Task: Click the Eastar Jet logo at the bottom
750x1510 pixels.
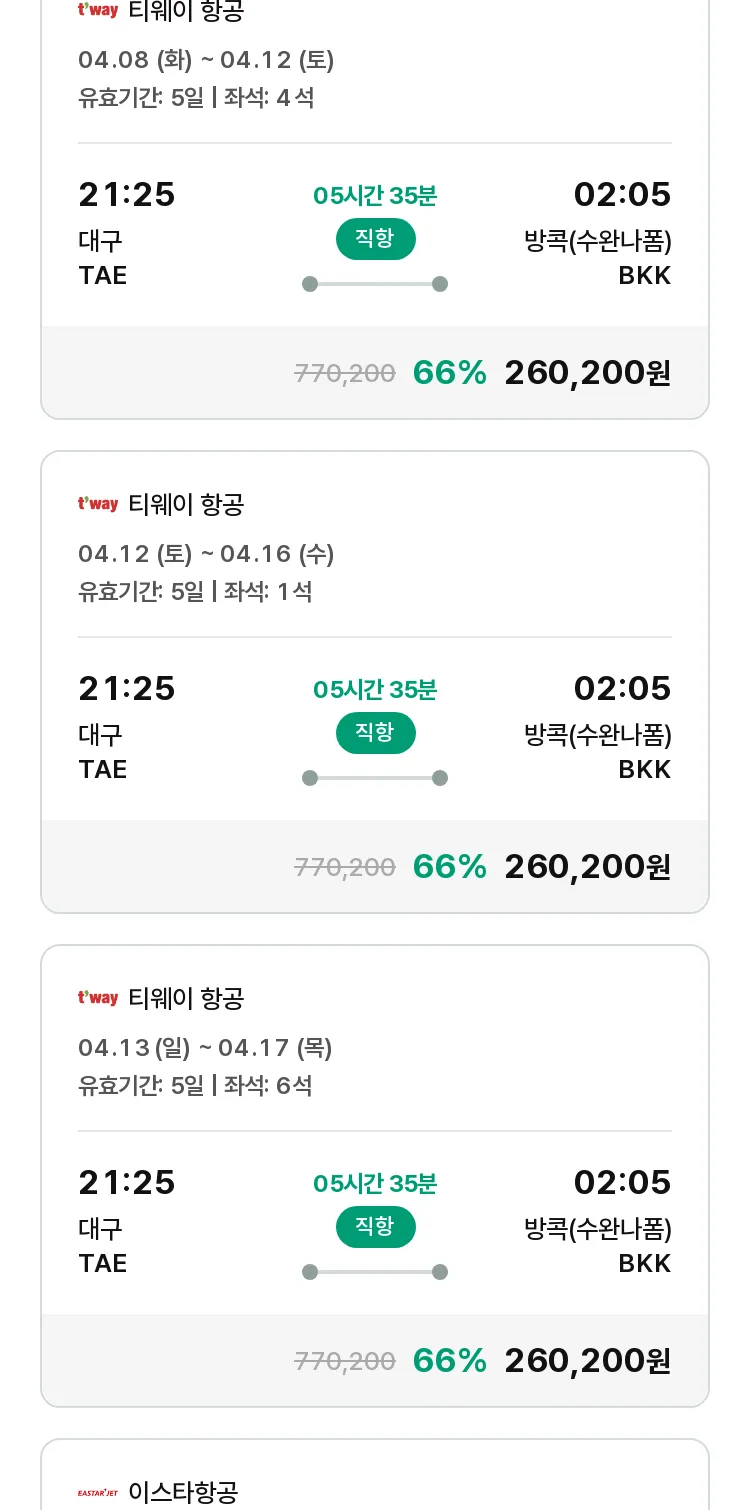Action: (x=98, y=1493)
